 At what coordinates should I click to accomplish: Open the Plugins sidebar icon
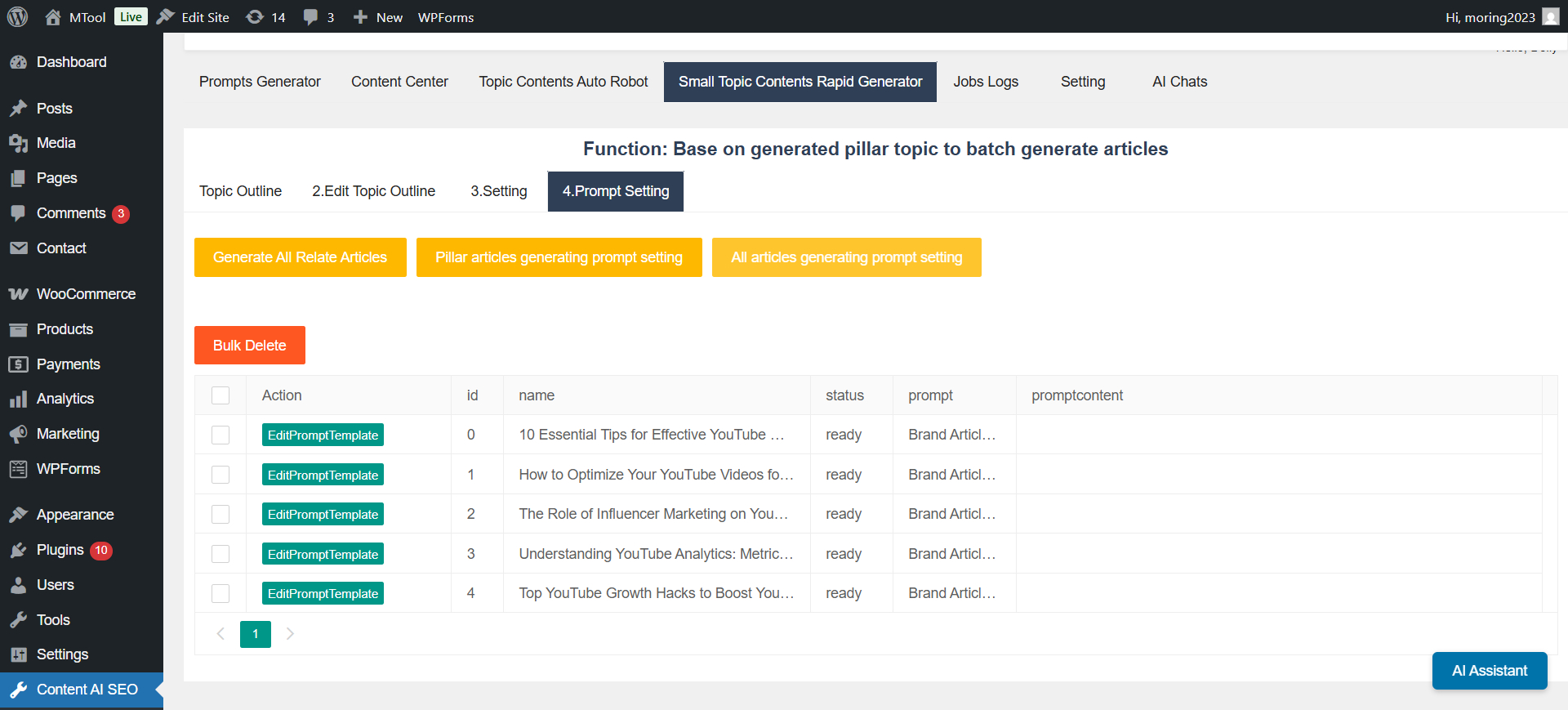(x=18, y=550)
